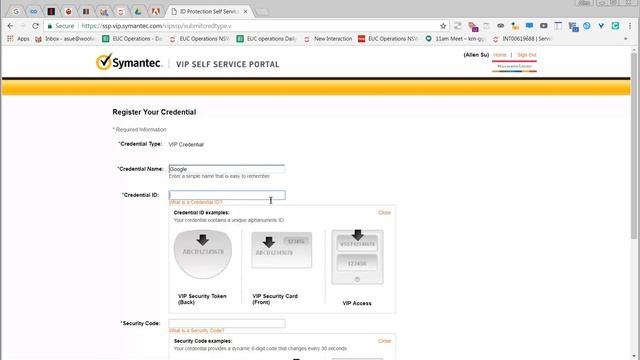Click the 'Register Your Credential' heading

(154, 112)
